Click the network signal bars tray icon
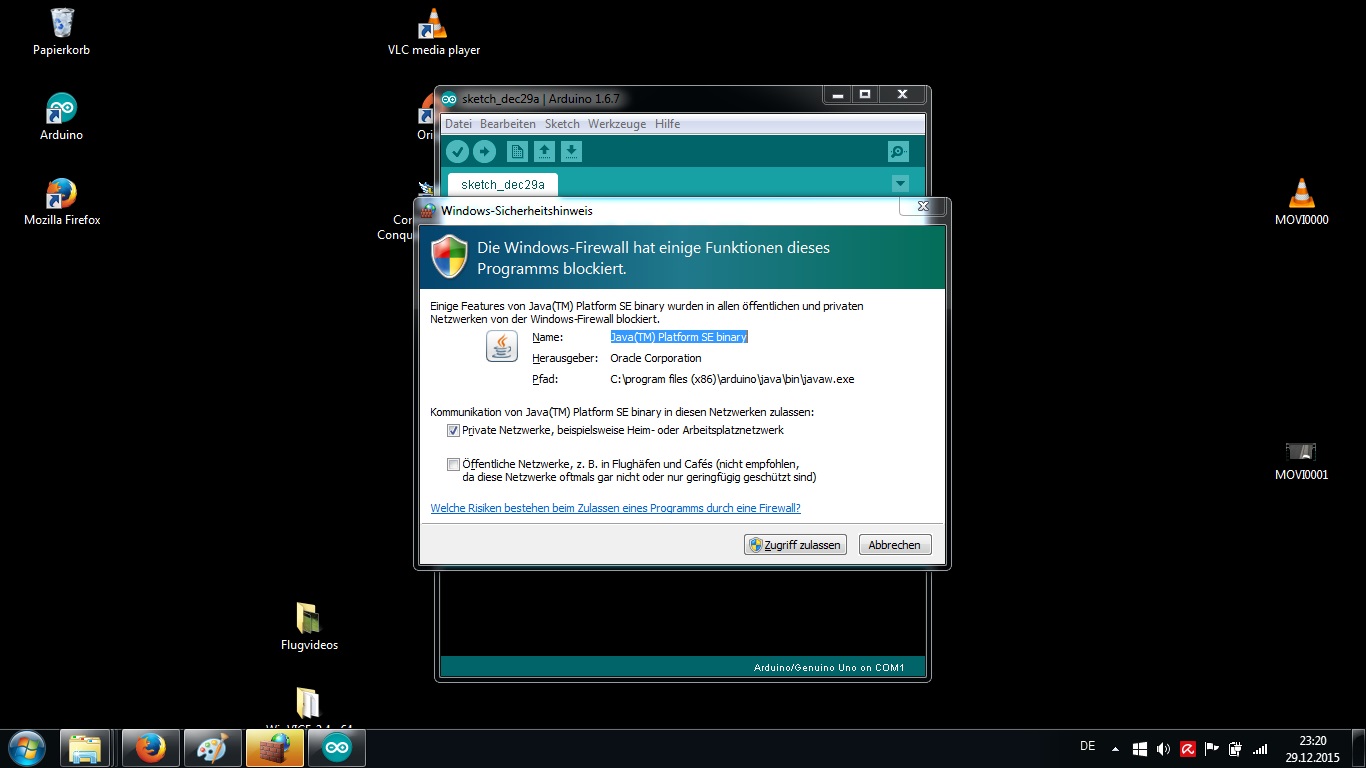Screen dimensions: 1366x768 [x=1260, y=748]
